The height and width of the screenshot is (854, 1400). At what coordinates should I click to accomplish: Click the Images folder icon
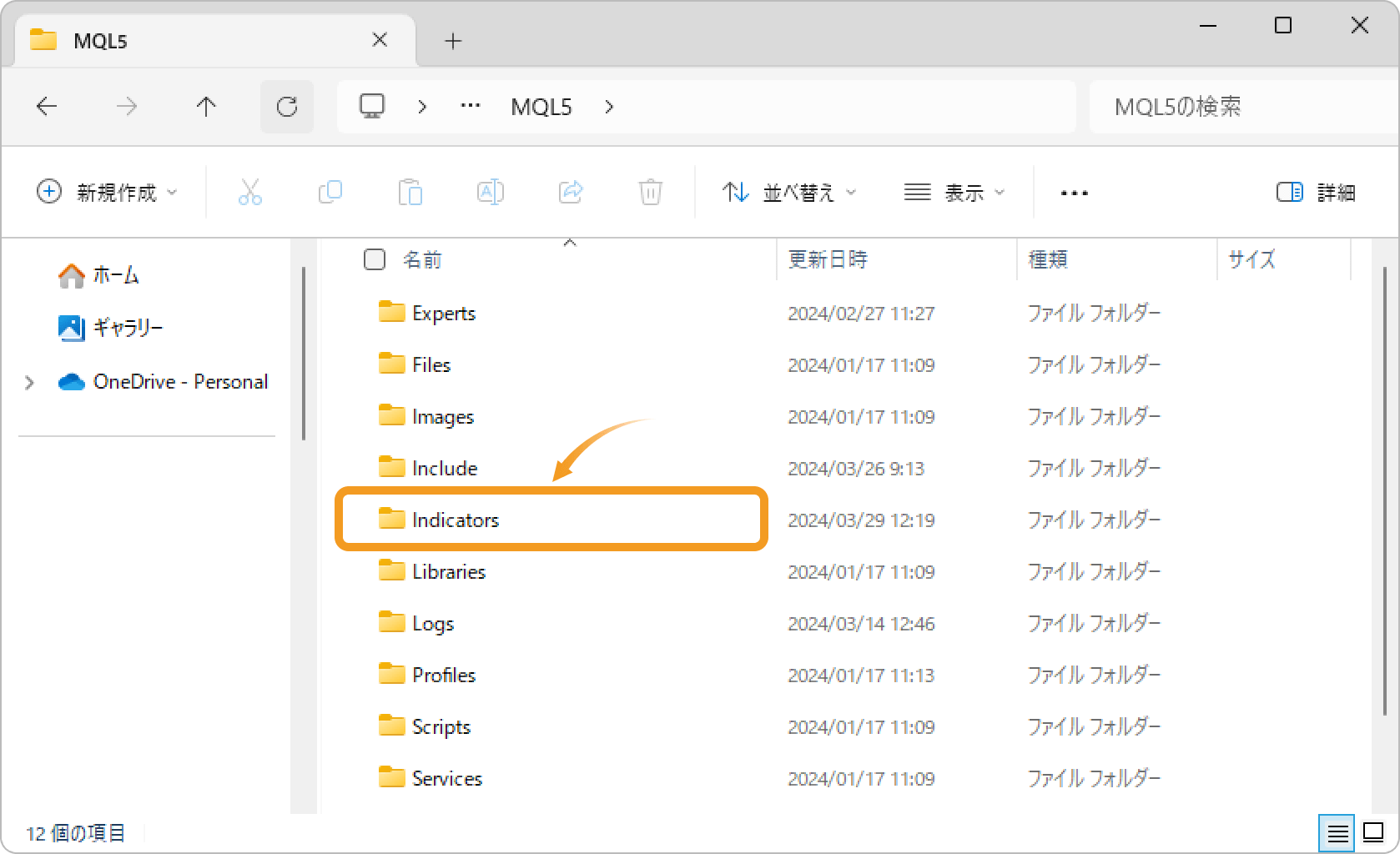pos(391,415)
